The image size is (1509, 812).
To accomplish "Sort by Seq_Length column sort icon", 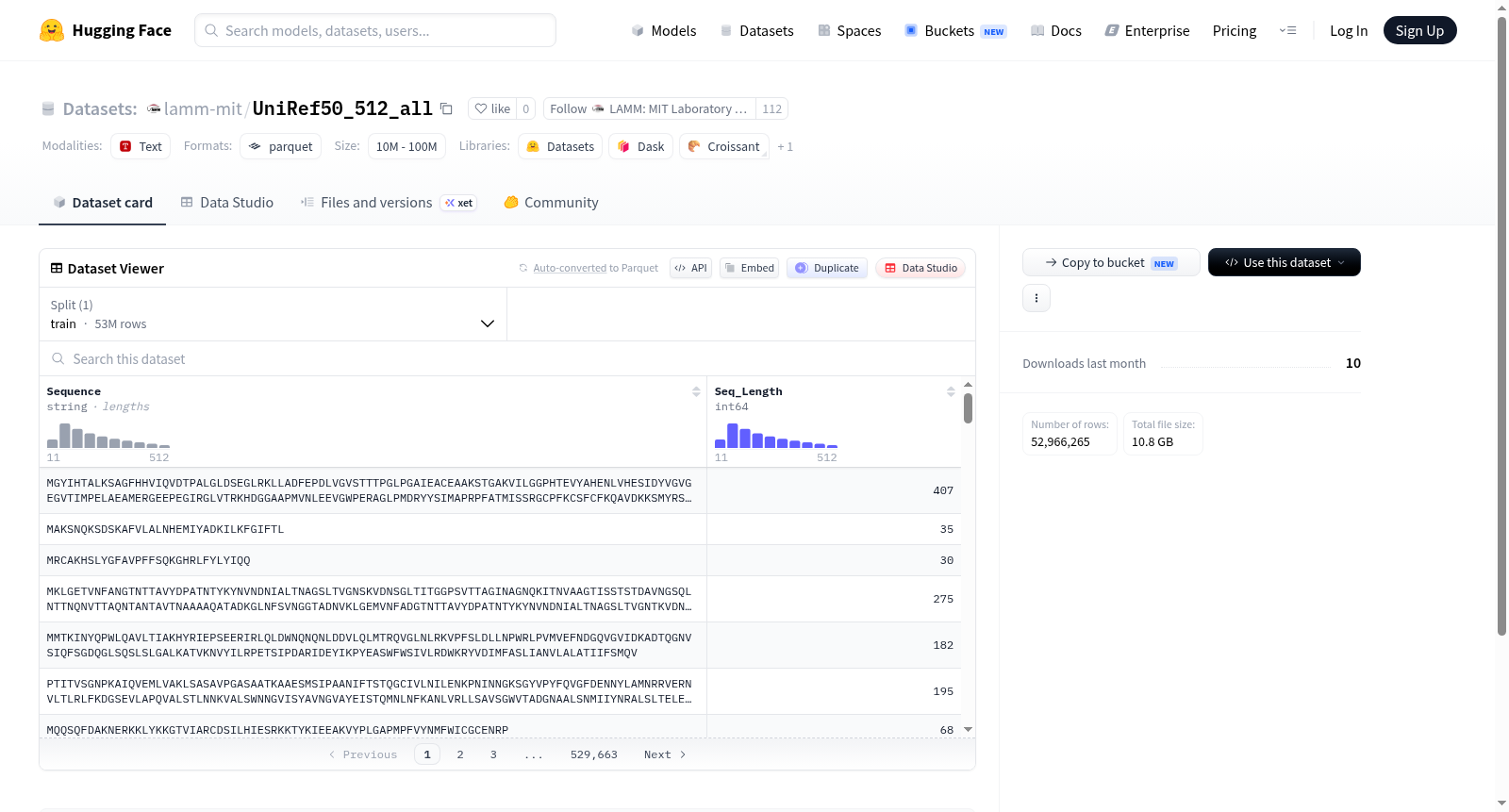I will 951,391.
